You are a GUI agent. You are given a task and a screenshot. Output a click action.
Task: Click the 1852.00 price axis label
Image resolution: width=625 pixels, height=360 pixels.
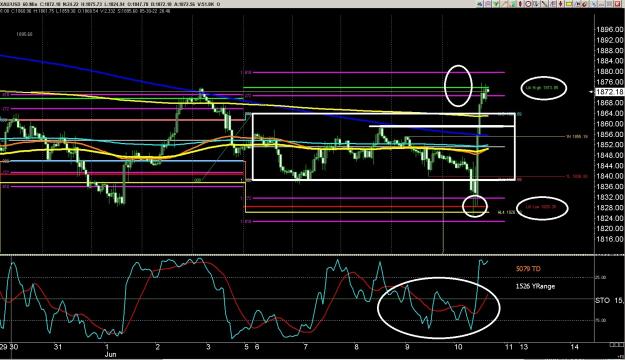[609, 144]
